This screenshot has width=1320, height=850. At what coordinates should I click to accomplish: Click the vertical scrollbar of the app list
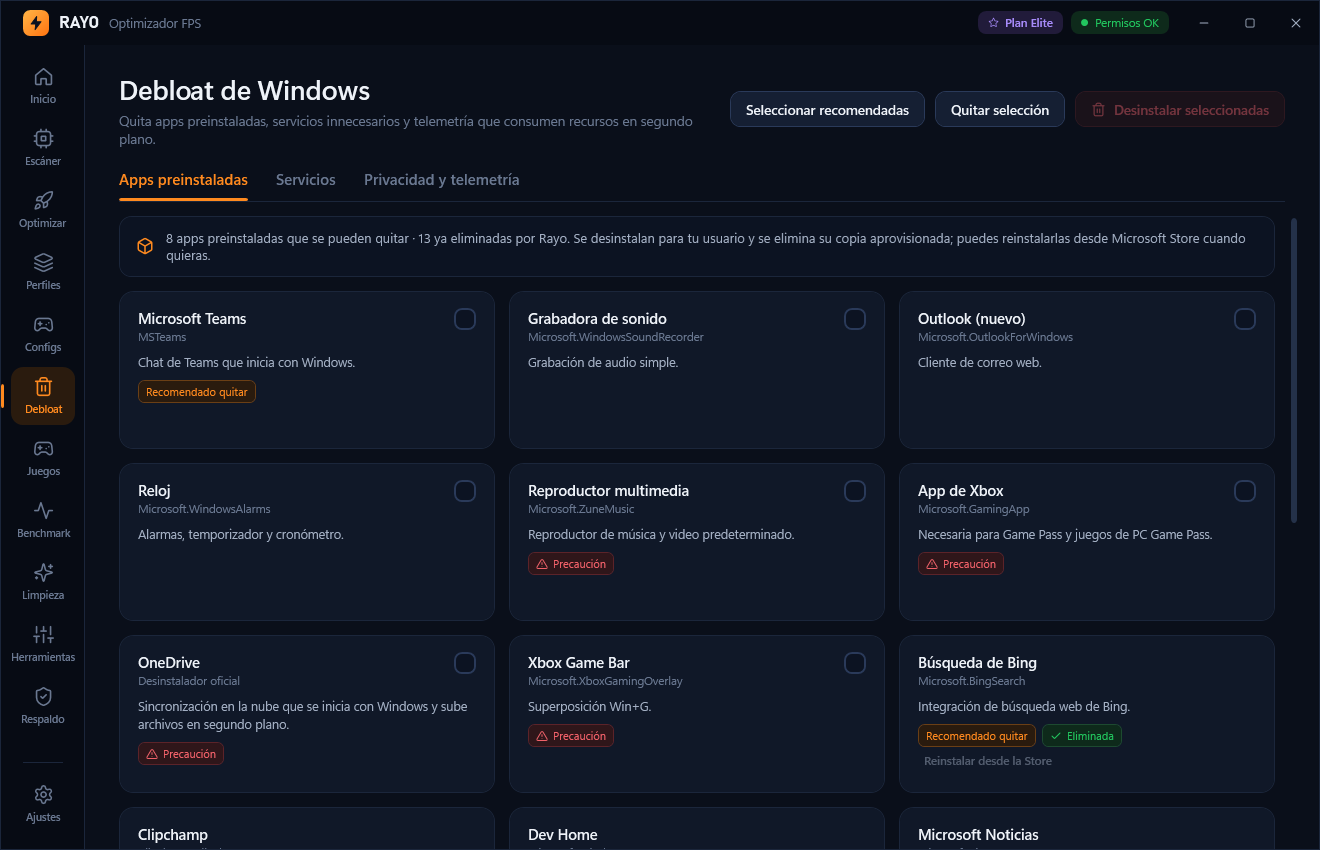point(1294,370)
